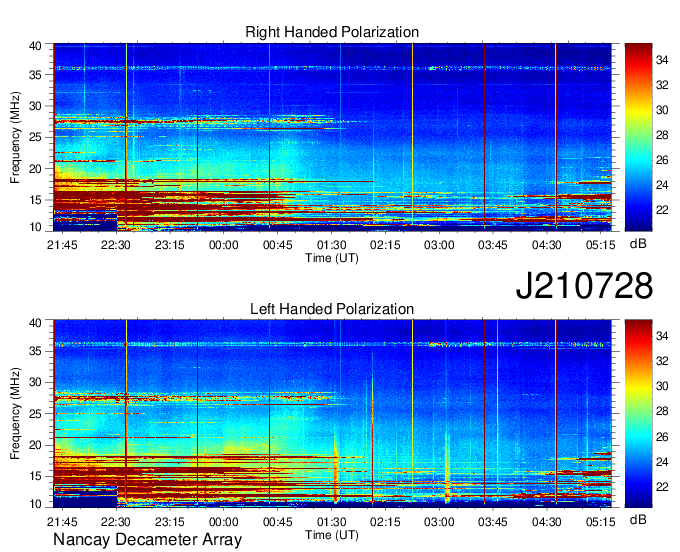Click the "32" value on Left Handed colorbar
Viewport: 680px width, 552px height.
(662, 361)
